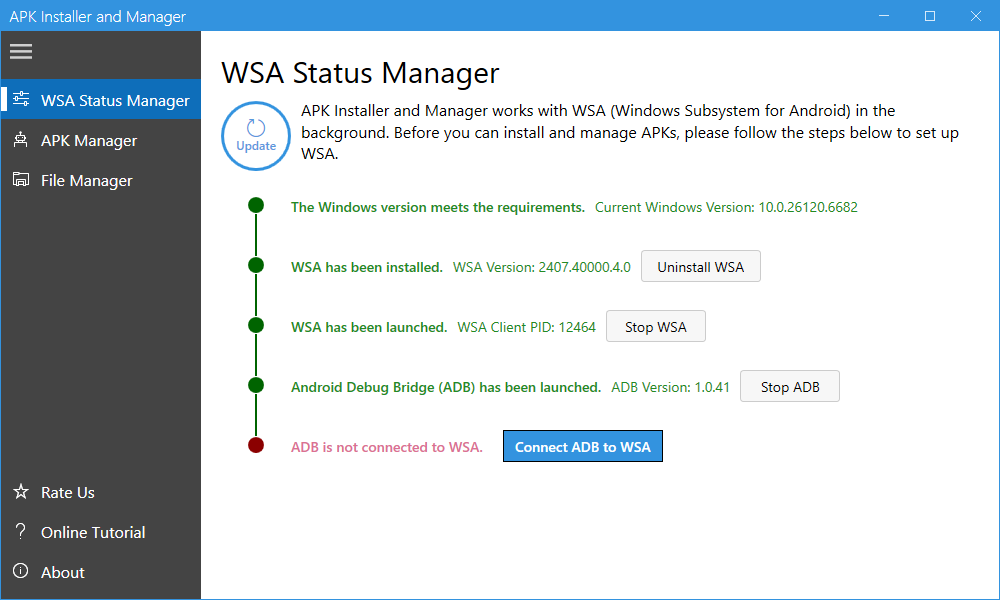Click the WSA Version number text

coord(541,267)
